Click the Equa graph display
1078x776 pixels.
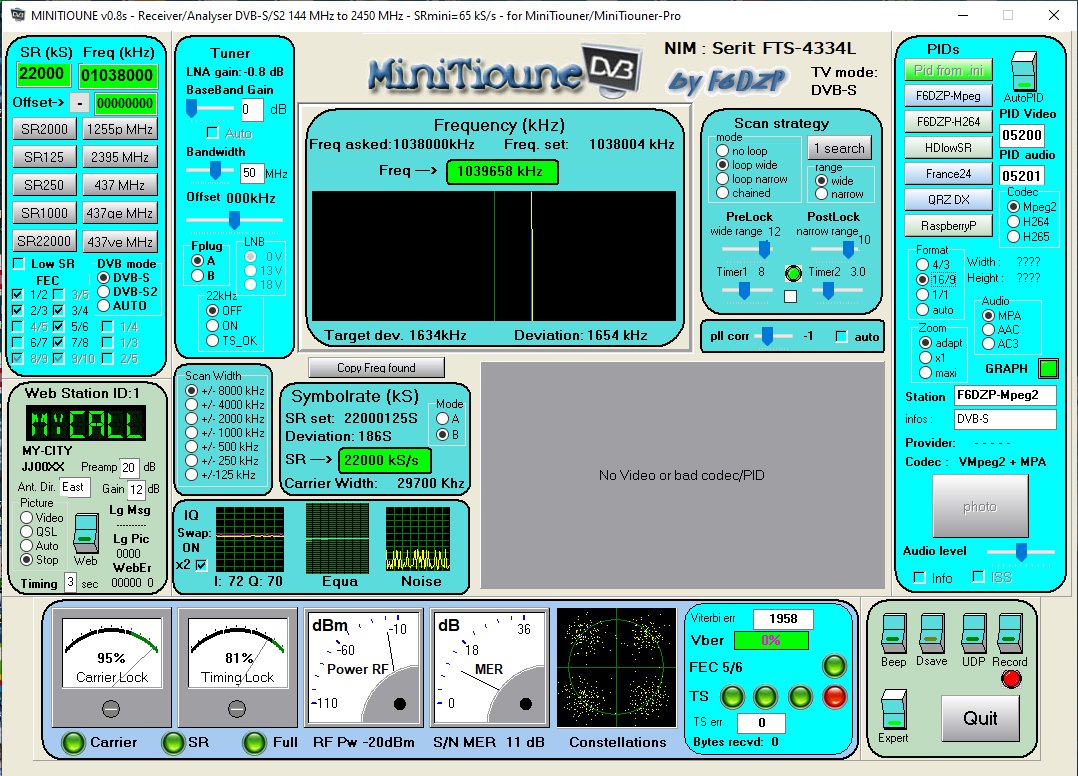(338, 540)
